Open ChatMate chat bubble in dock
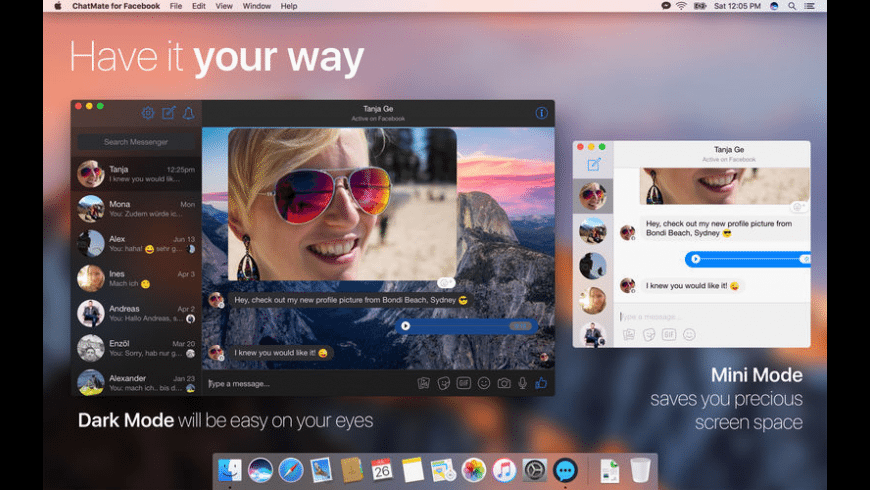This screenshot has width=870, height=490. pos(565,471)
